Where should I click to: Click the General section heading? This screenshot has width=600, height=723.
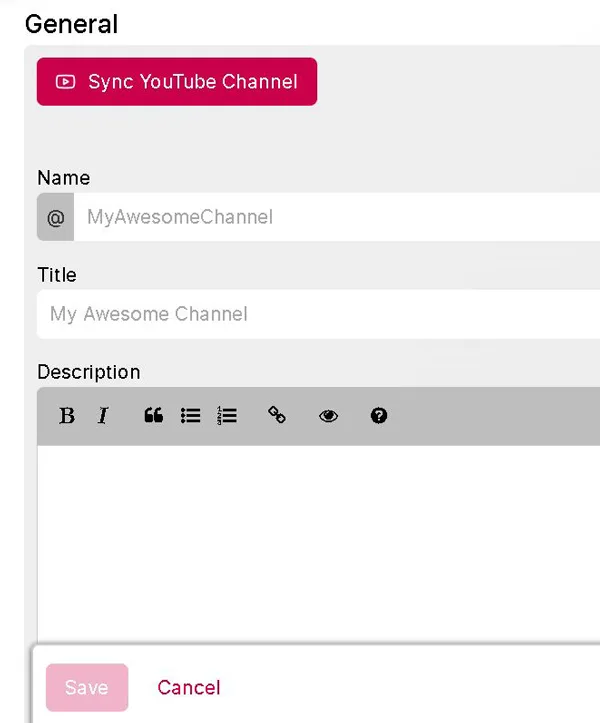[71, 24]
